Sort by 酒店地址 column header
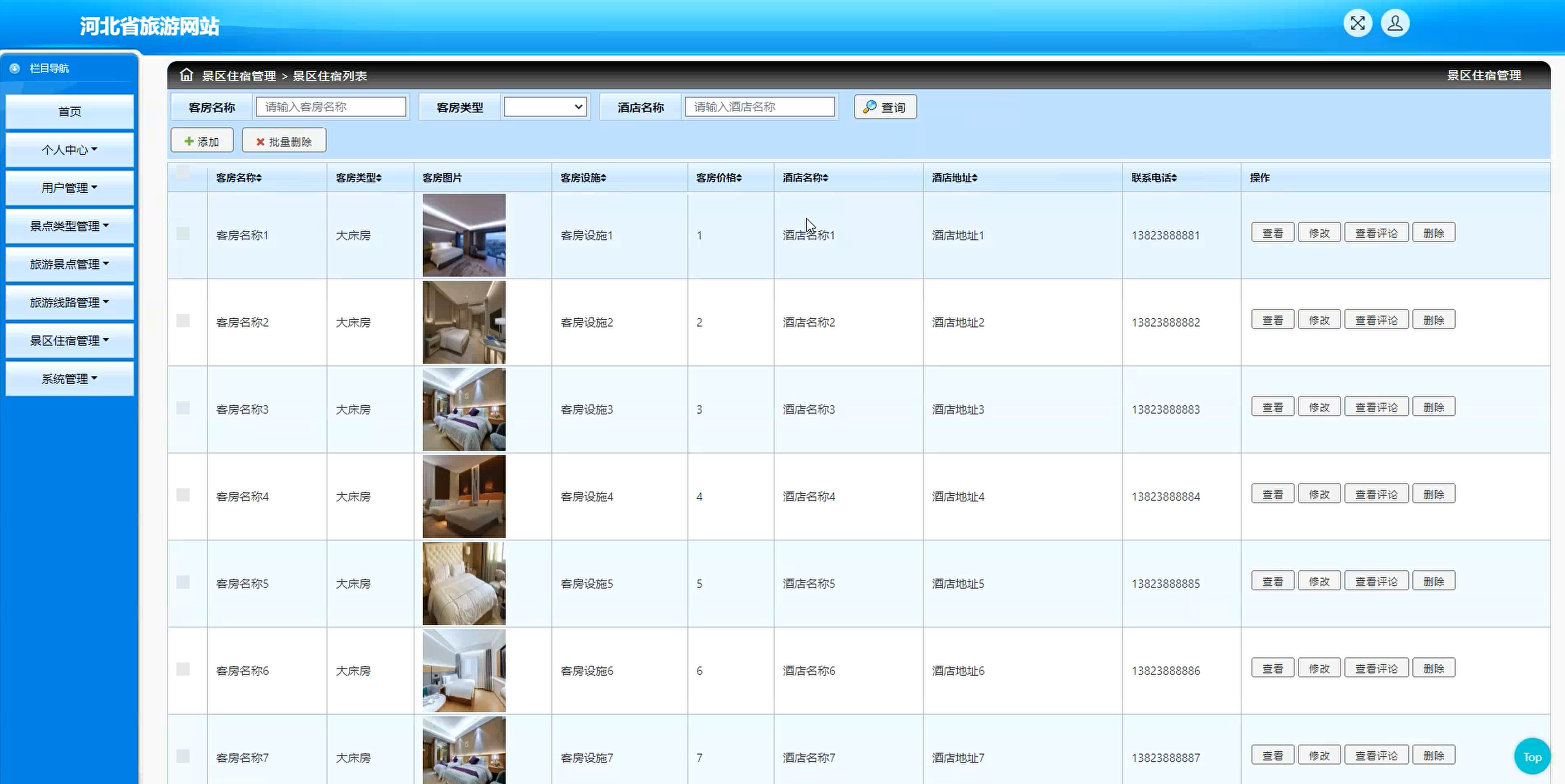This screenshot has width=1565, height=784. pos(955,177)
